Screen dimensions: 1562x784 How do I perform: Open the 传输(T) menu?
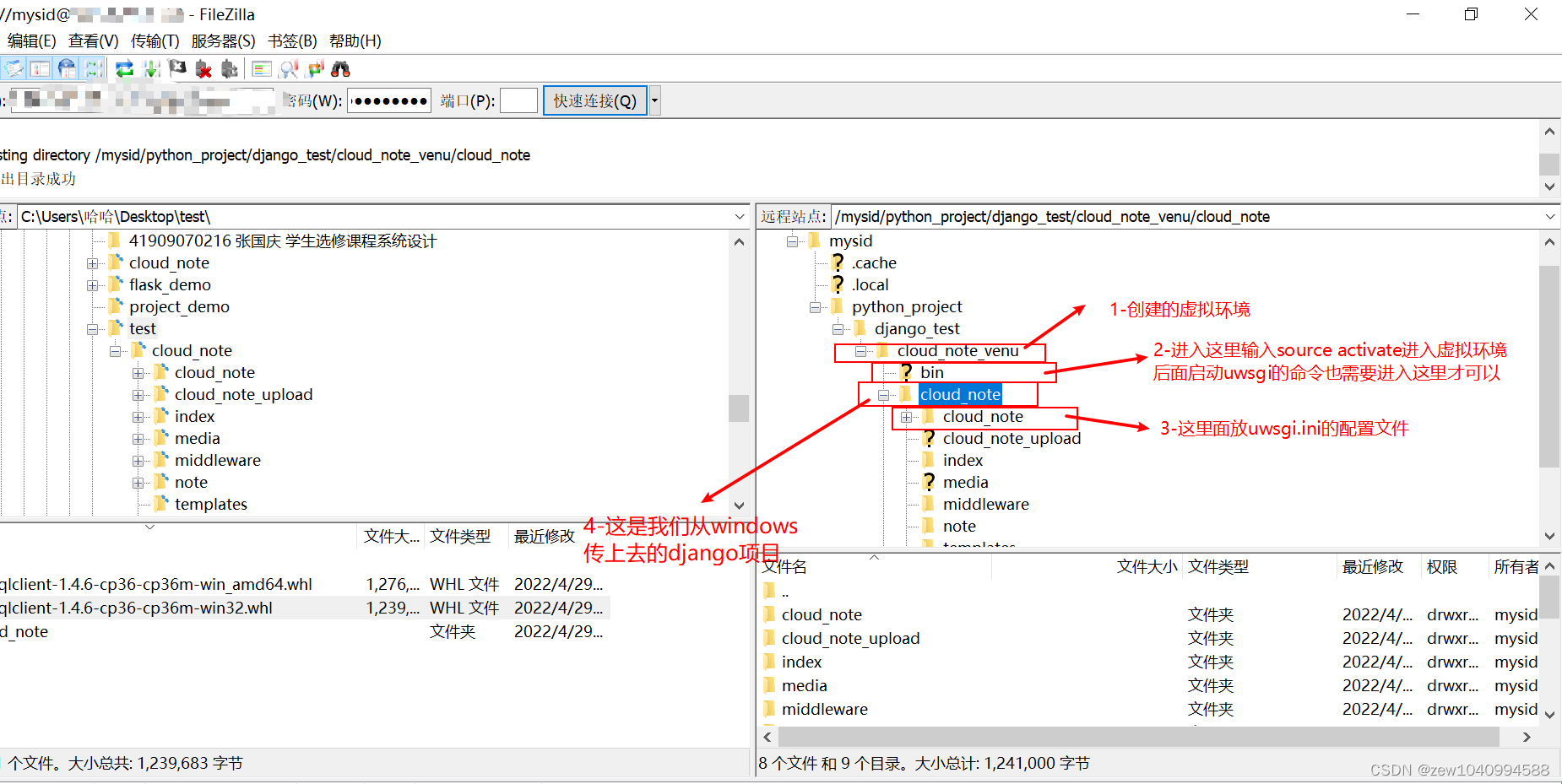pos(155,41)
